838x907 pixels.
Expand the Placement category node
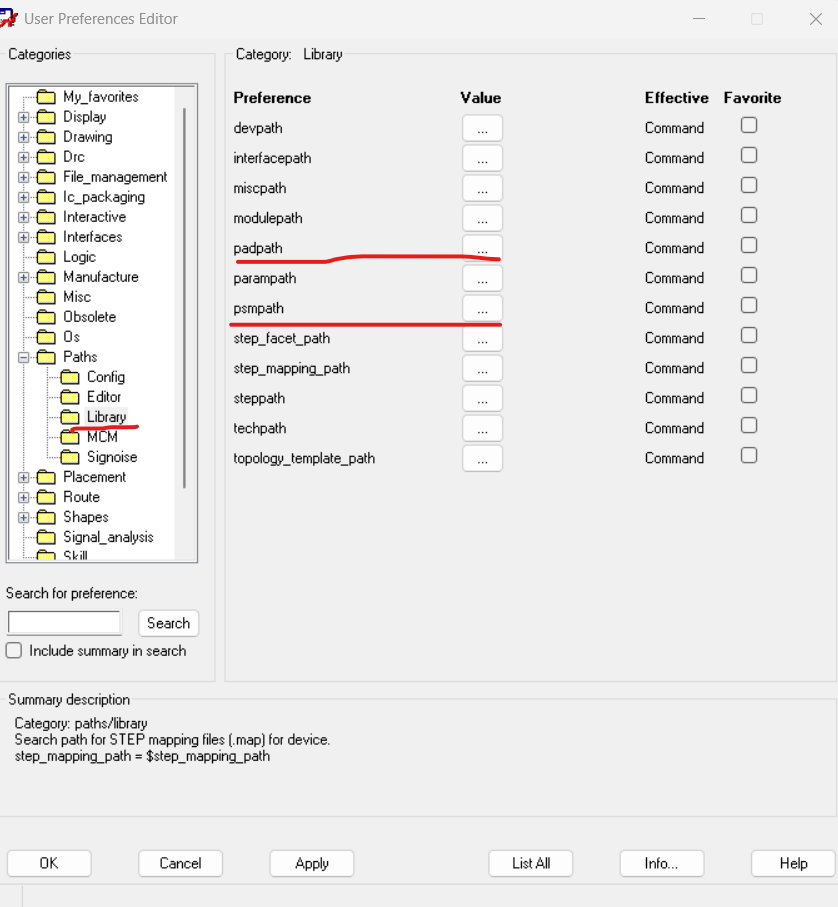click(x=23, y=477)
